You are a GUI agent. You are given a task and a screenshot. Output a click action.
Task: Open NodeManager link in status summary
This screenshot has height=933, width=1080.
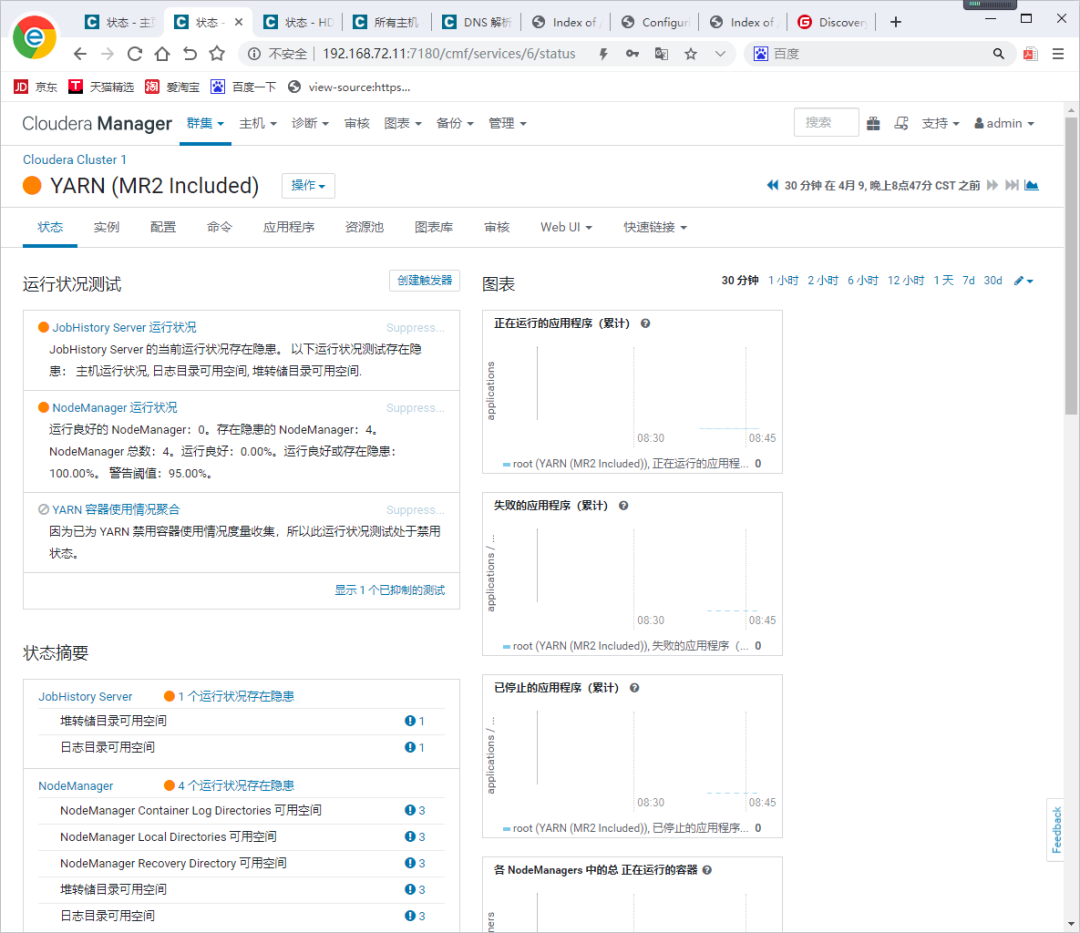point(76,786)
